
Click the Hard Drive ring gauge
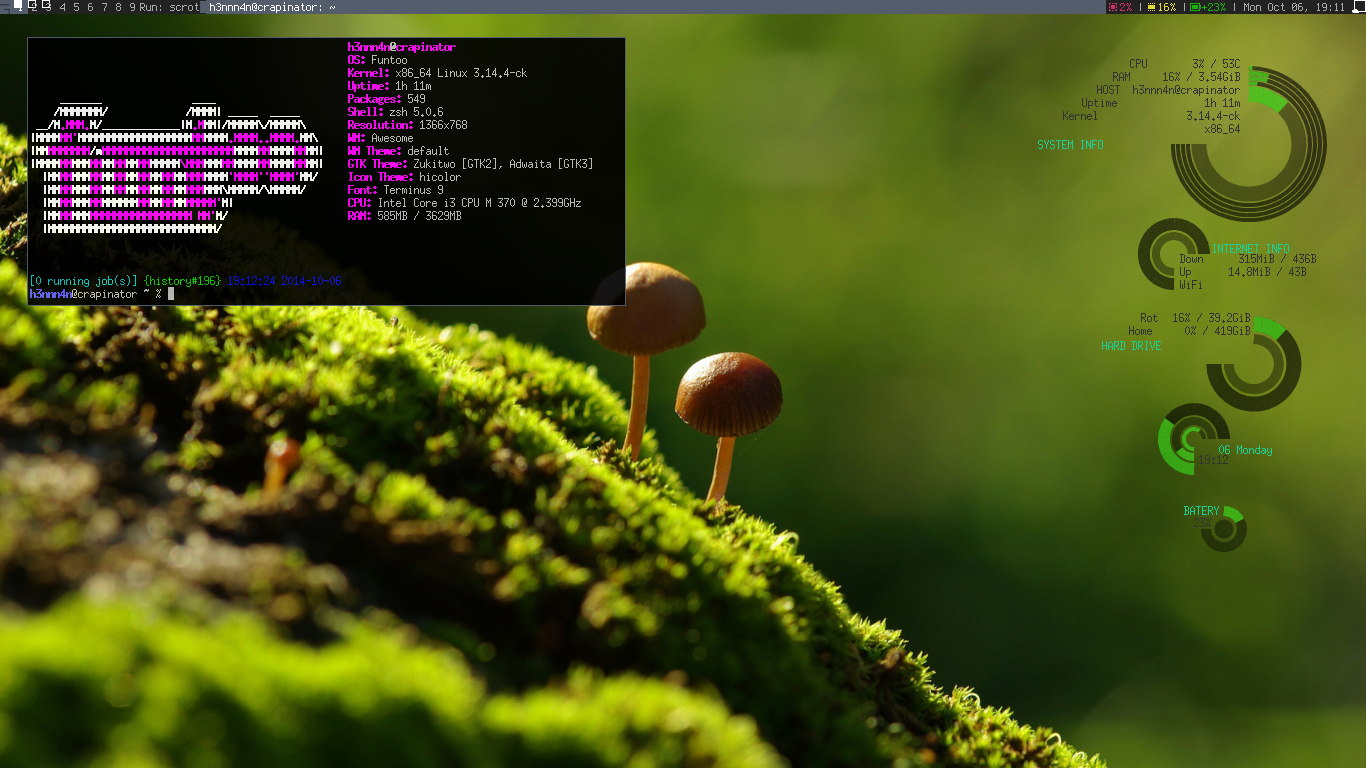(x=1253, y=366)
